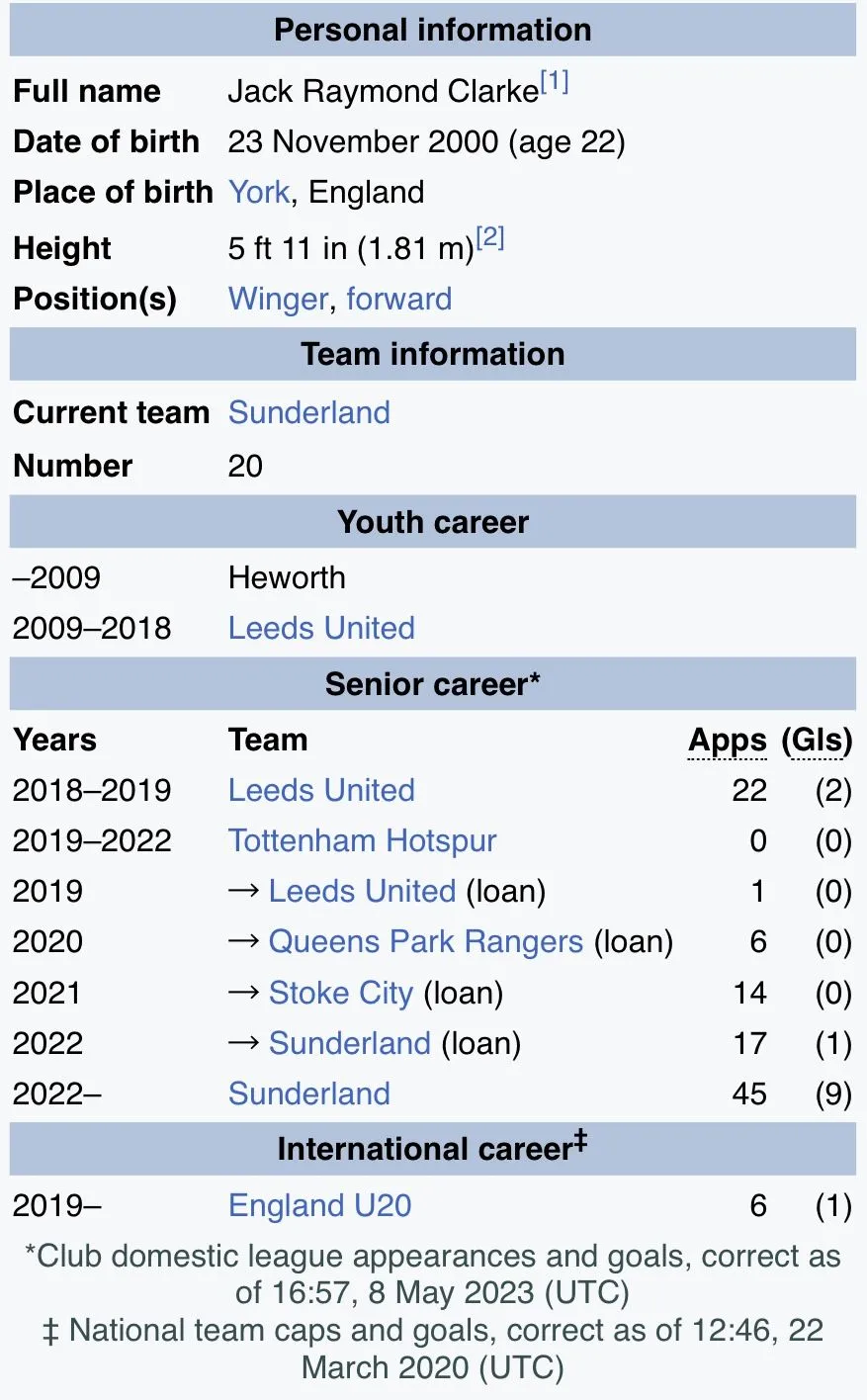This screenshot has width=867, height=1400.
Task: Click the Apps column abbreviation
Action: point(727,741)
